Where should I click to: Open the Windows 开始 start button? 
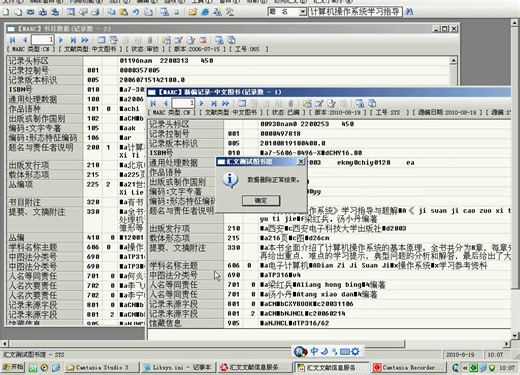coord(13,367)
